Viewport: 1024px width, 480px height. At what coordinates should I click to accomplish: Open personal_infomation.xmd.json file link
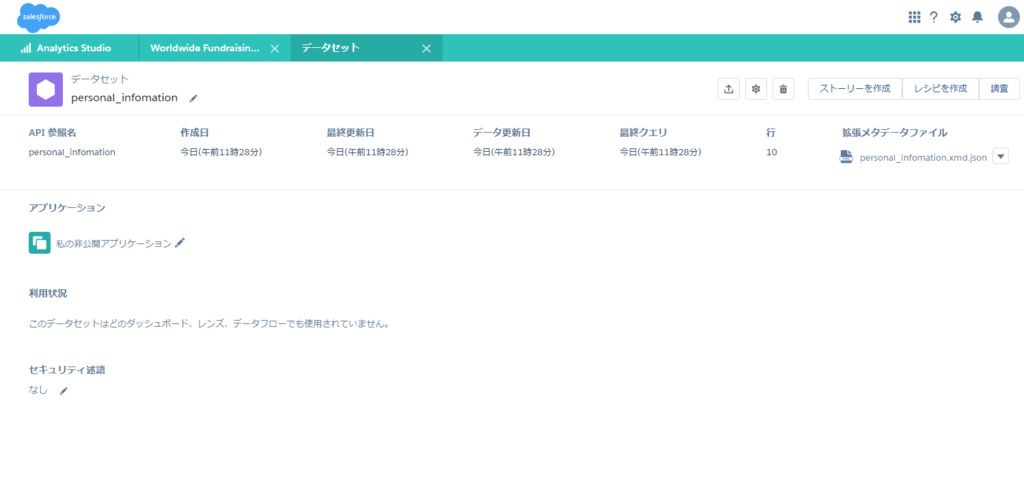pyautogui.click(x=923, y=157)
